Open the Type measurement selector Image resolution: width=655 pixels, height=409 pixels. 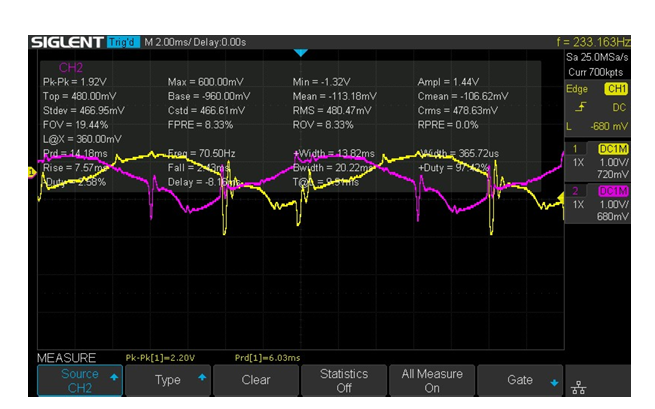pos(168,380)
